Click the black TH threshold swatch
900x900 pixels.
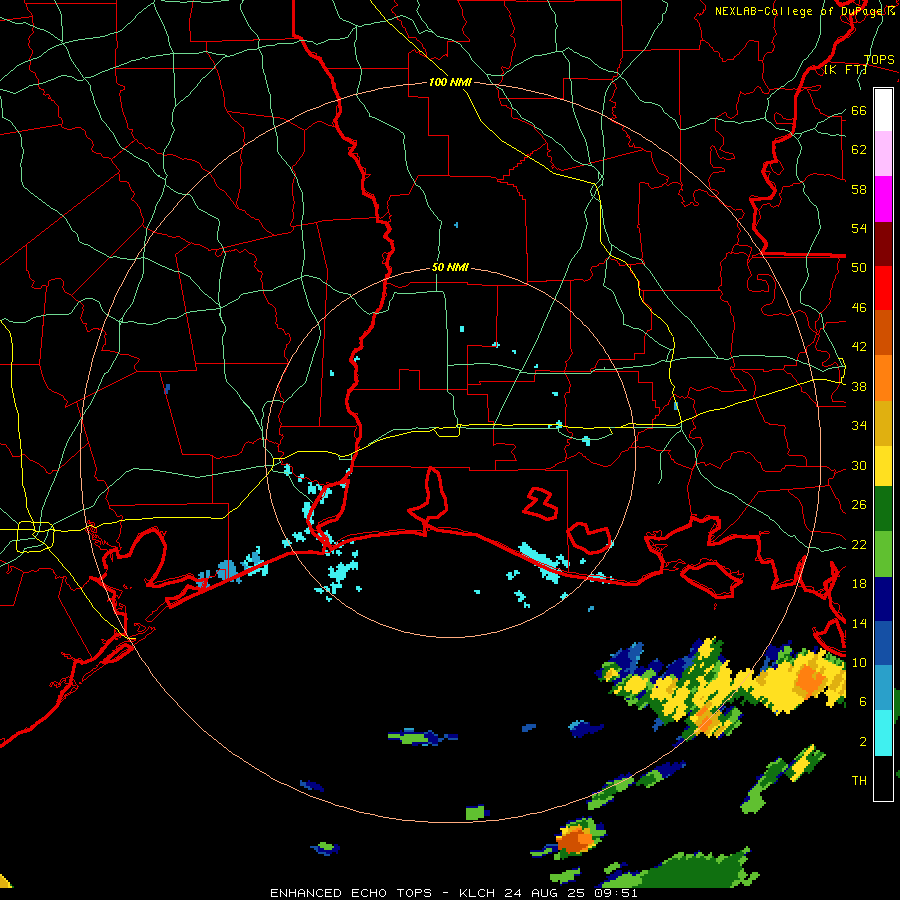click(883, 778)
